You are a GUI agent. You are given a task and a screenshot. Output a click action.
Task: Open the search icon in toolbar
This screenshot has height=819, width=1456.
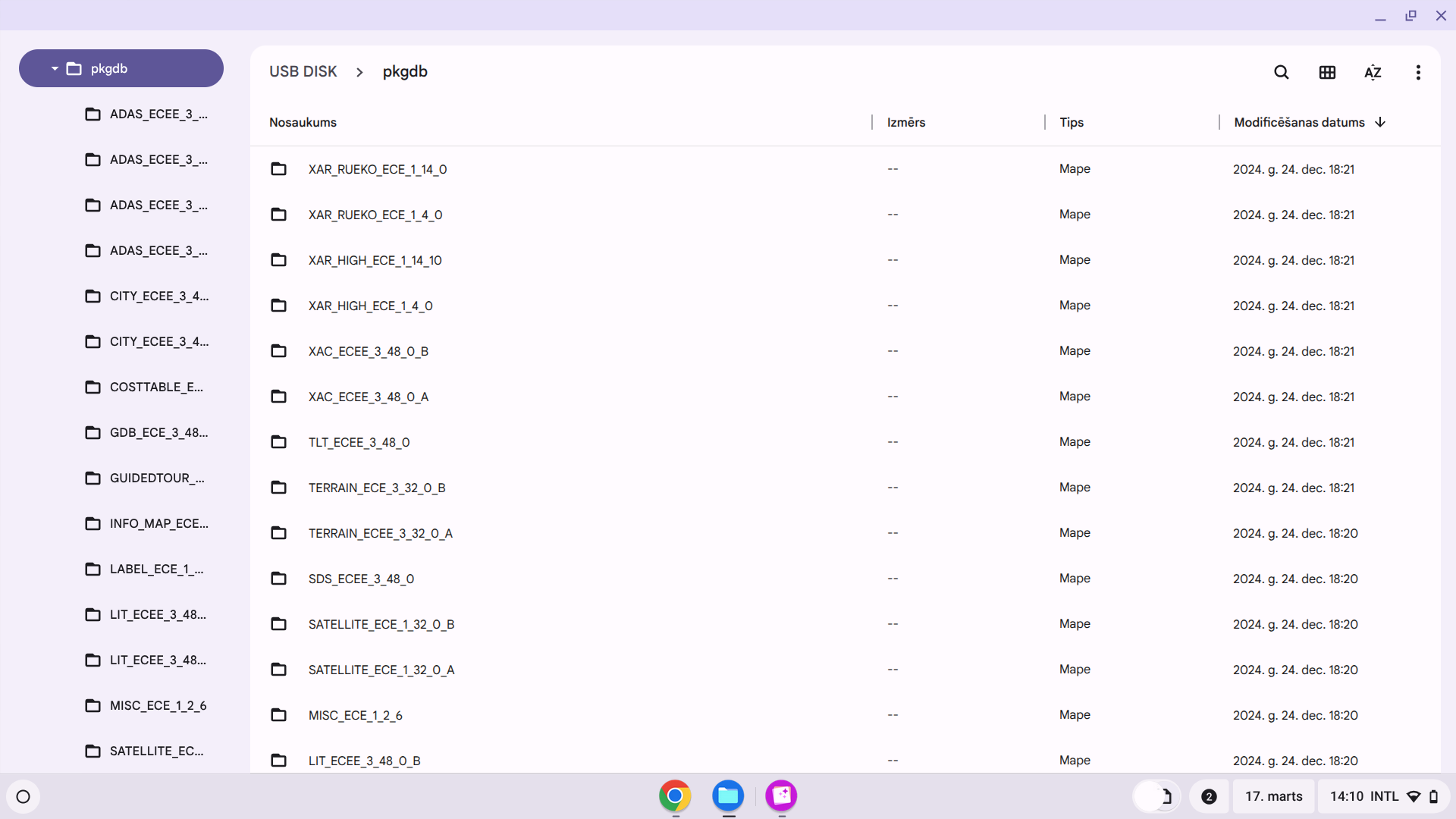(1281, 72)
